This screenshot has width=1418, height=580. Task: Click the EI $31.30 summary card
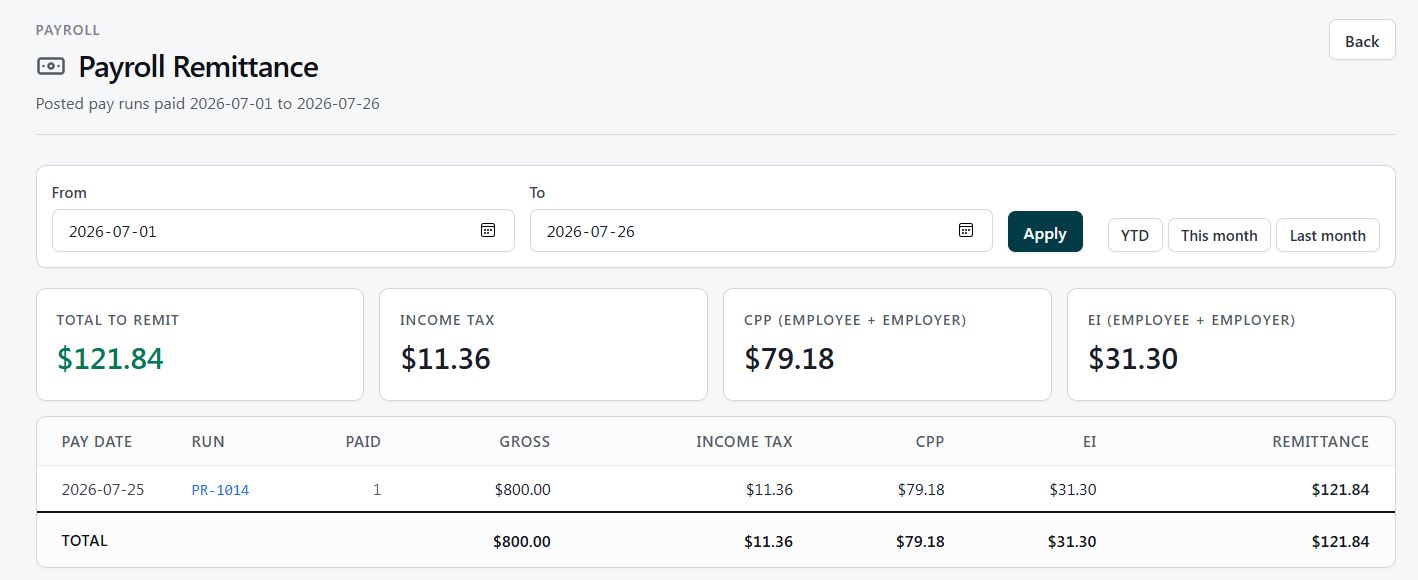tap(1231, 345)
